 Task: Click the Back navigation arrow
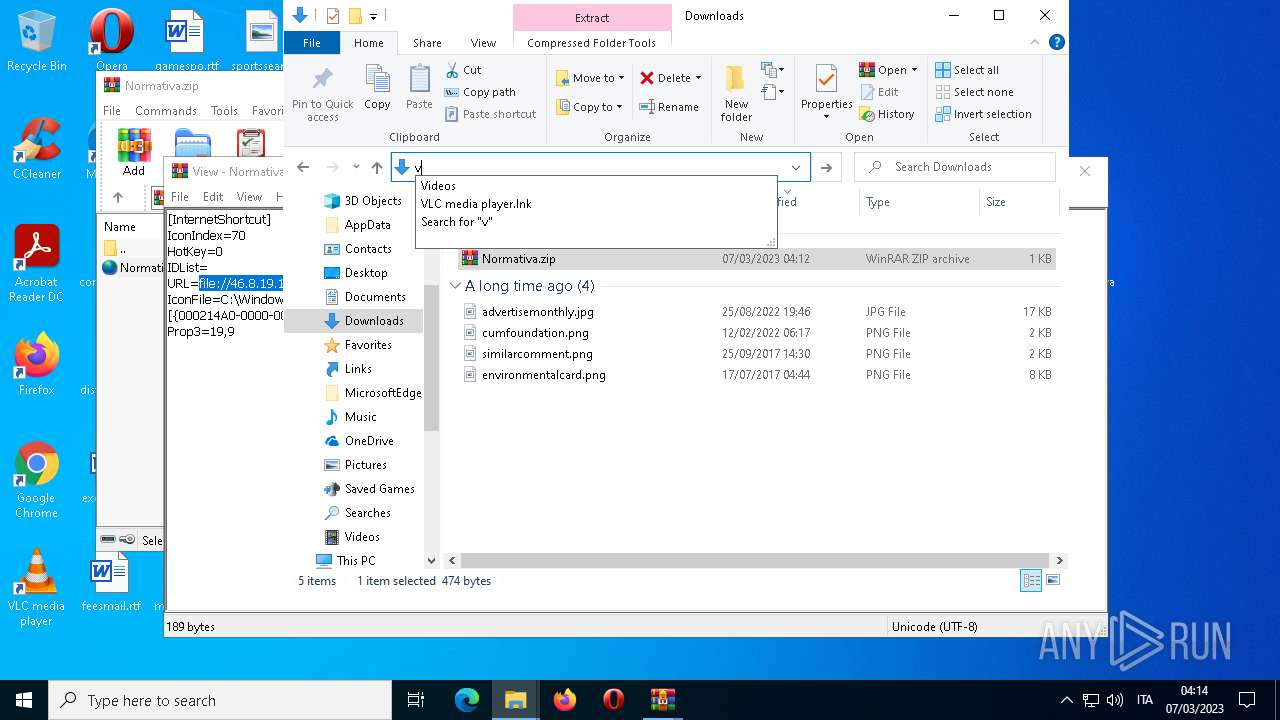pos(303,167)
